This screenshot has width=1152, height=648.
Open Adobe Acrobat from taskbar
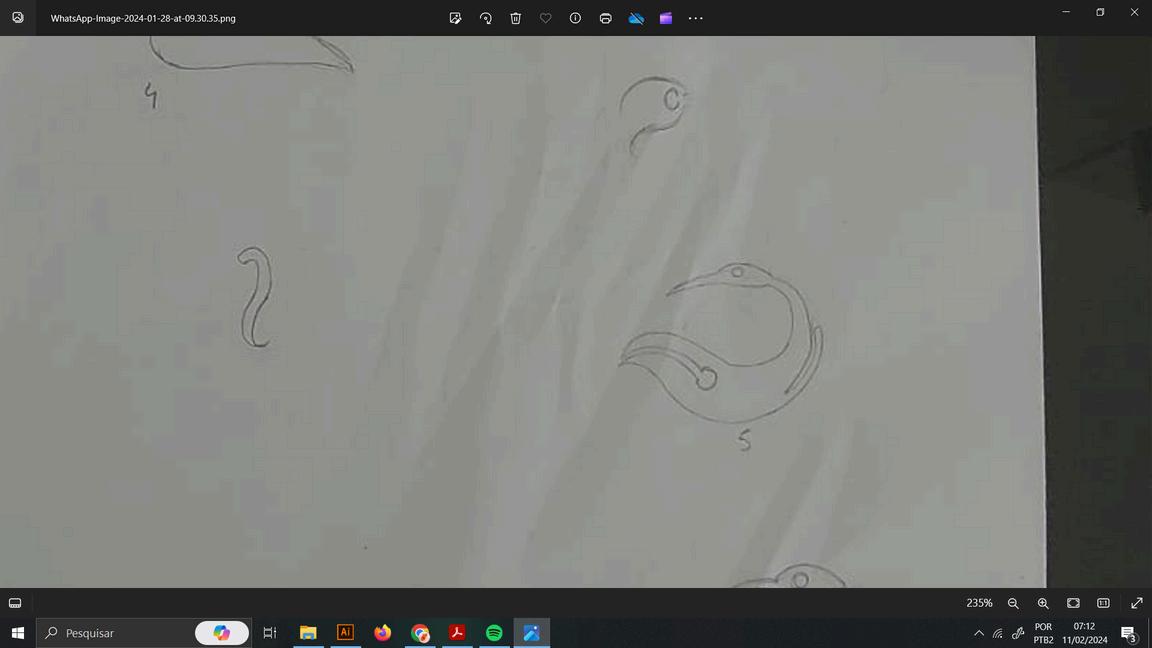click(x=457, y=633)
